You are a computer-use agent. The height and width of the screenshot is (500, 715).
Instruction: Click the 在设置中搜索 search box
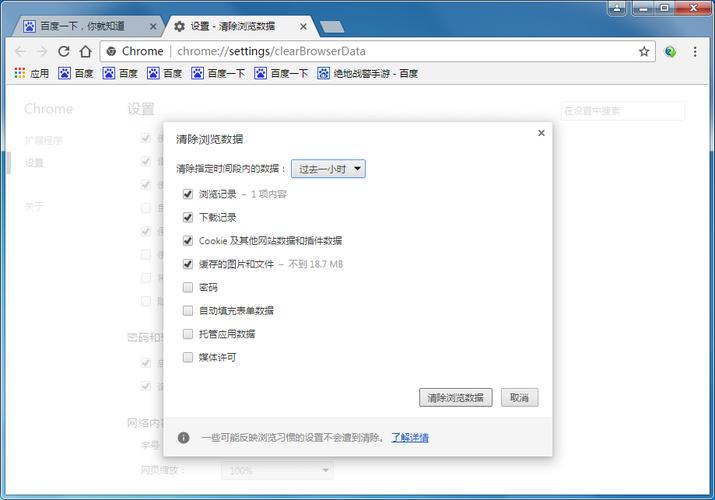pyautogui.click(x=623, y=111)
